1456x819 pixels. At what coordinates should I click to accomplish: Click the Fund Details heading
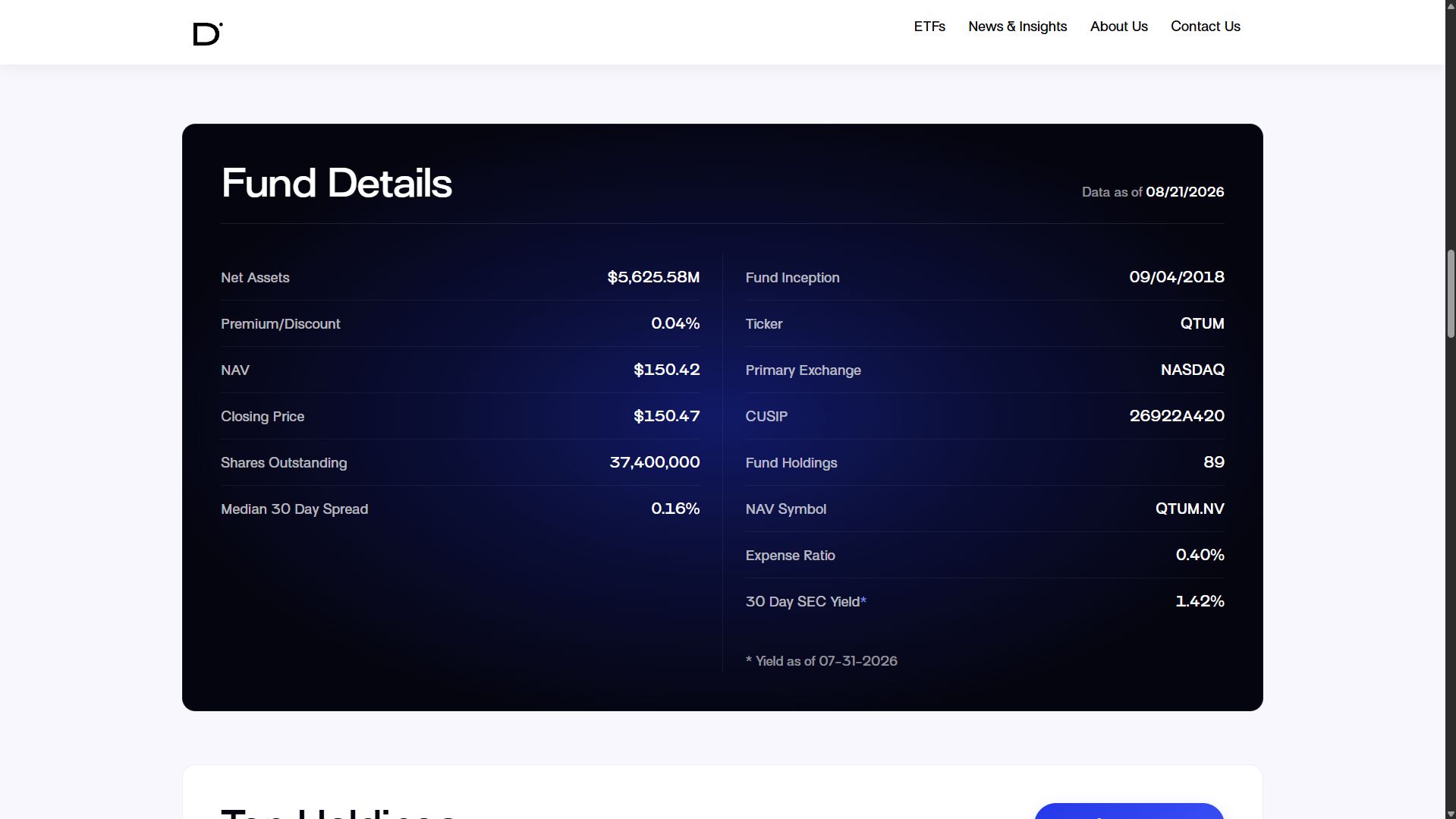(337, 183)
